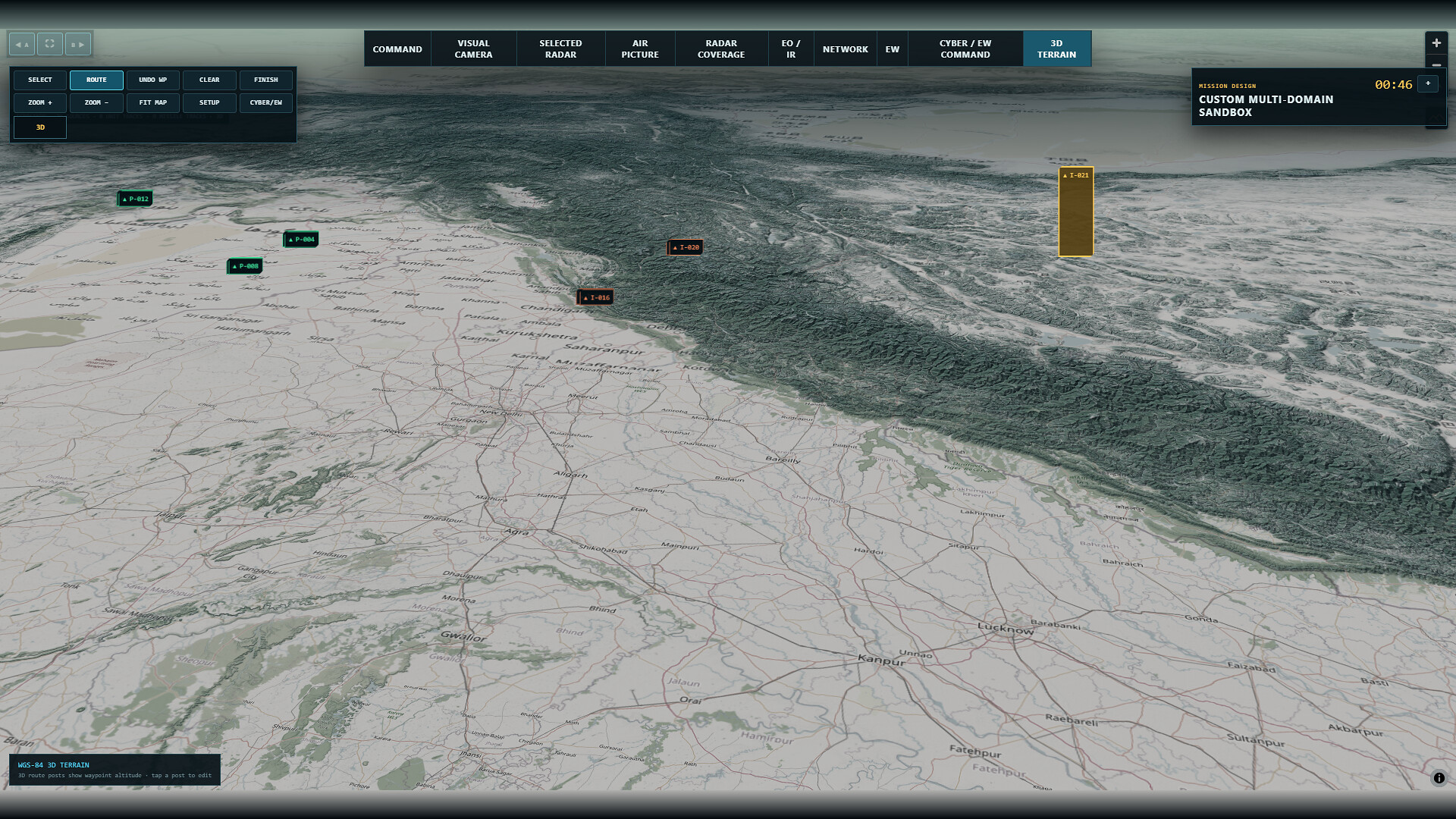This screenshot has height=819, width=1456.
Task: Click the ZOOM - button
Action: point(96,102)
